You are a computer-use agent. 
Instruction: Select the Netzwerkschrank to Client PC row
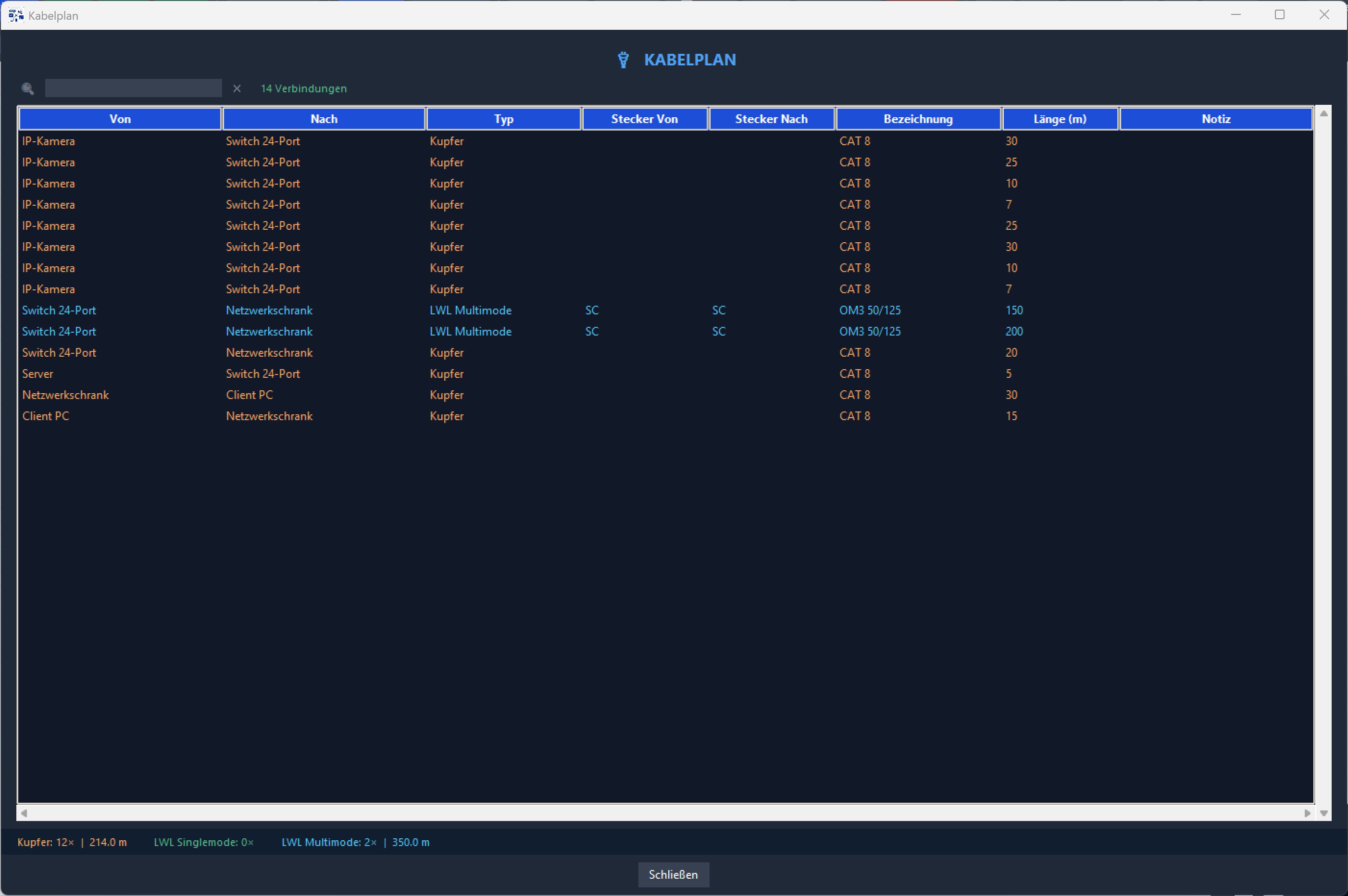(x=666, y=395)
